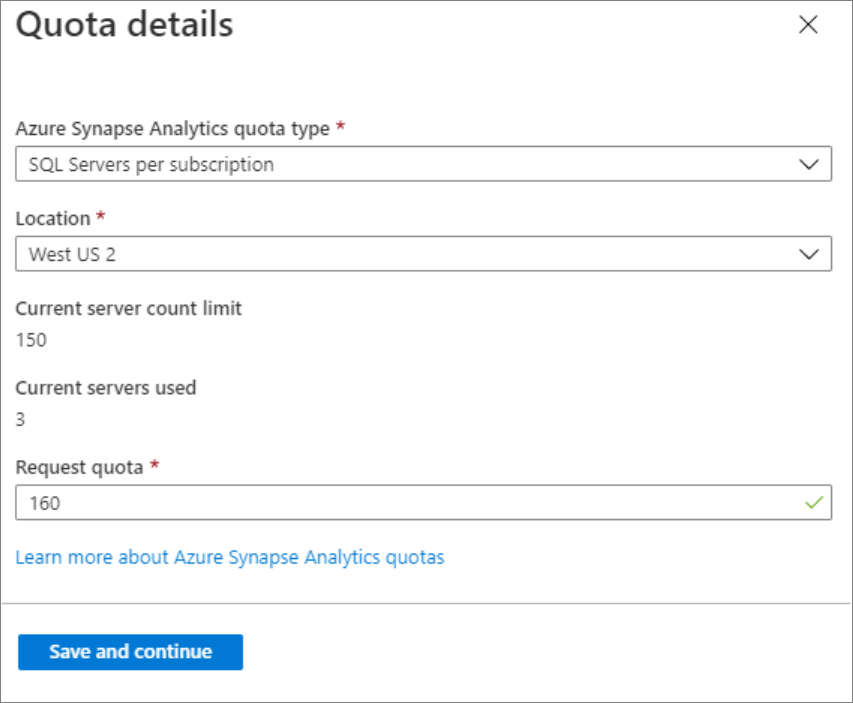Select the West US 2 location field
This screenshot has width=853, height=703.
click(400, 254)
